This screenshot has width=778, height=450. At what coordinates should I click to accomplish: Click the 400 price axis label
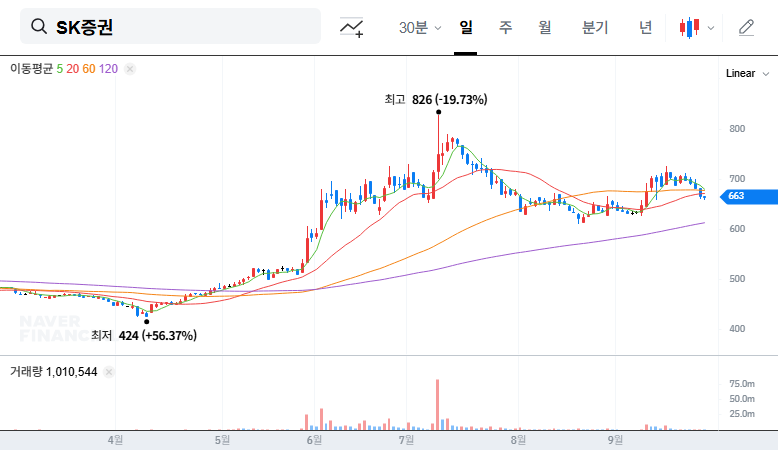pyautogui.click(x=737, y=328)
